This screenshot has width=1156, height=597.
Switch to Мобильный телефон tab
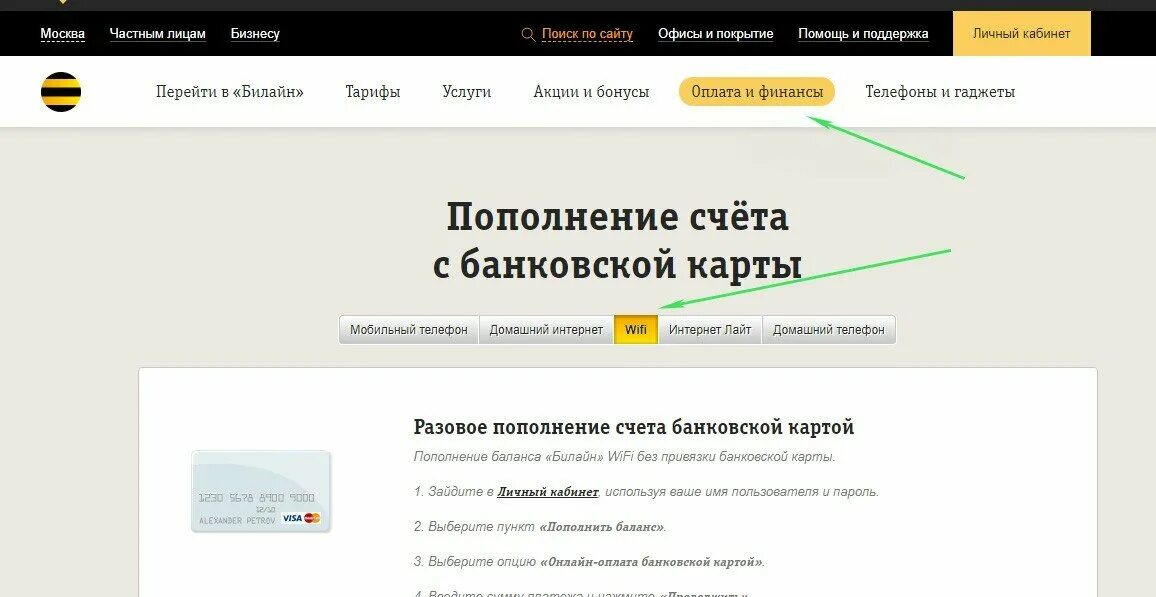(x=409, y=329)
